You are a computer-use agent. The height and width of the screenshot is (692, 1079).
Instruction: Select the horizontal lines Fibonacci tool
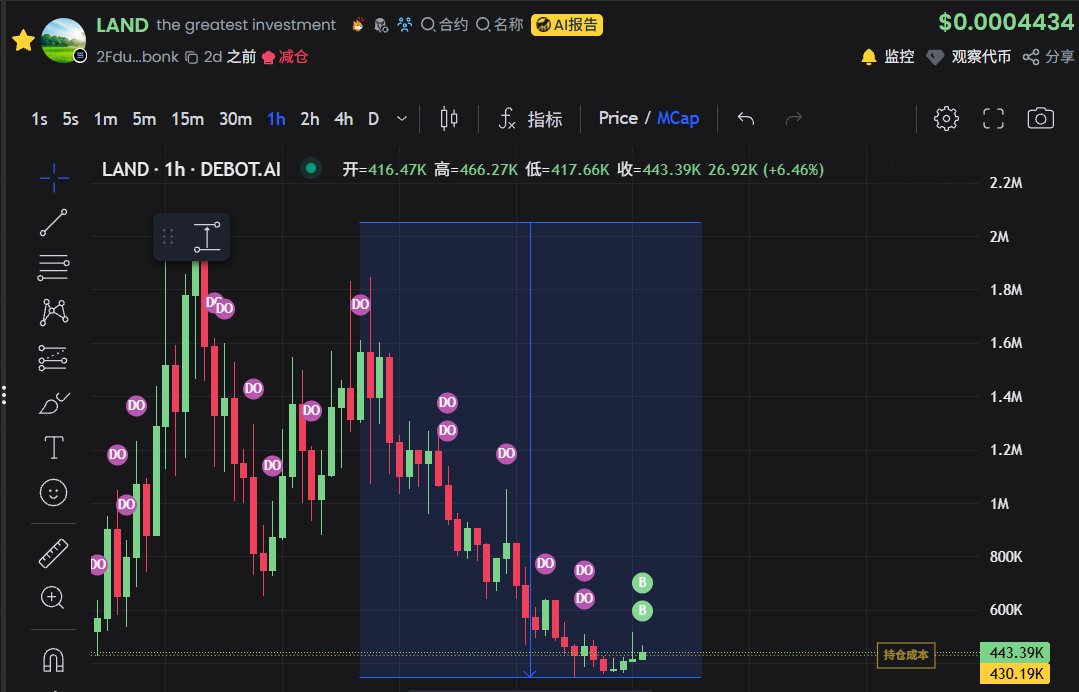pos(54,268)
